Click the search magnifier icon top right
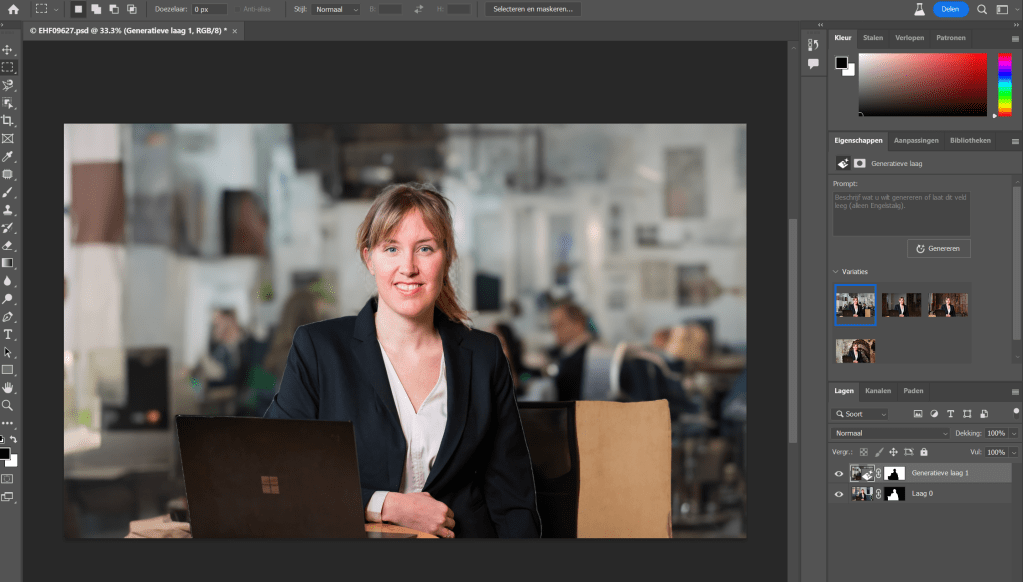 coord(982,9)
